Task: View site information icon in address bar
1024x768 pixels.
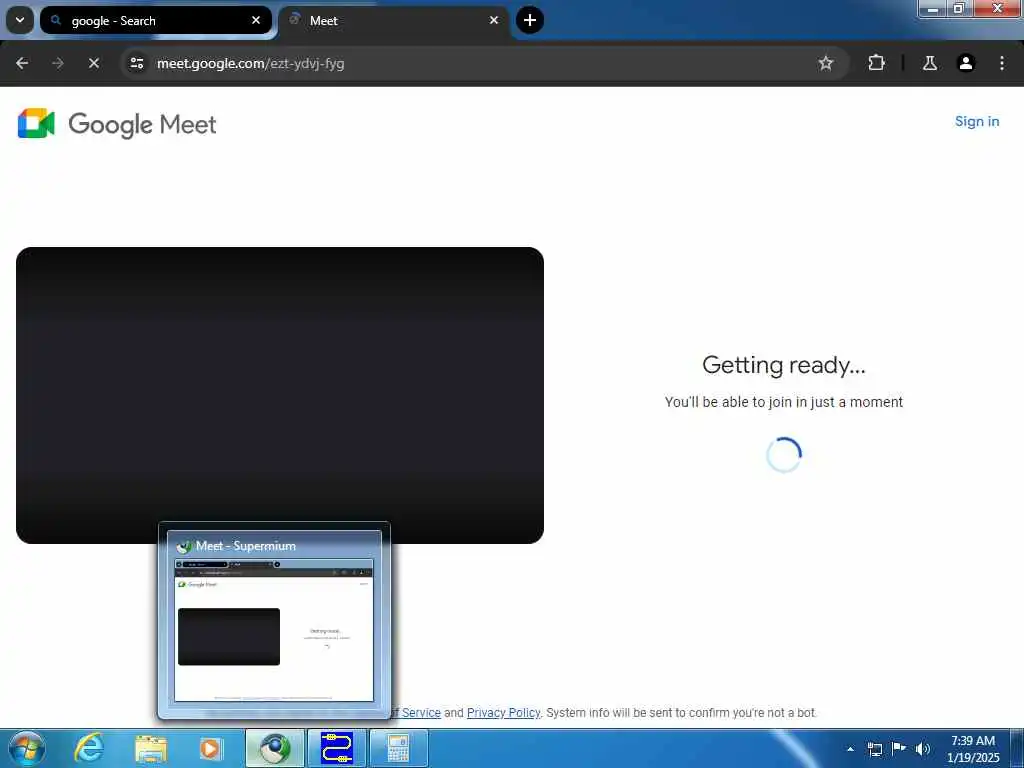Action: tap(136, 63)
